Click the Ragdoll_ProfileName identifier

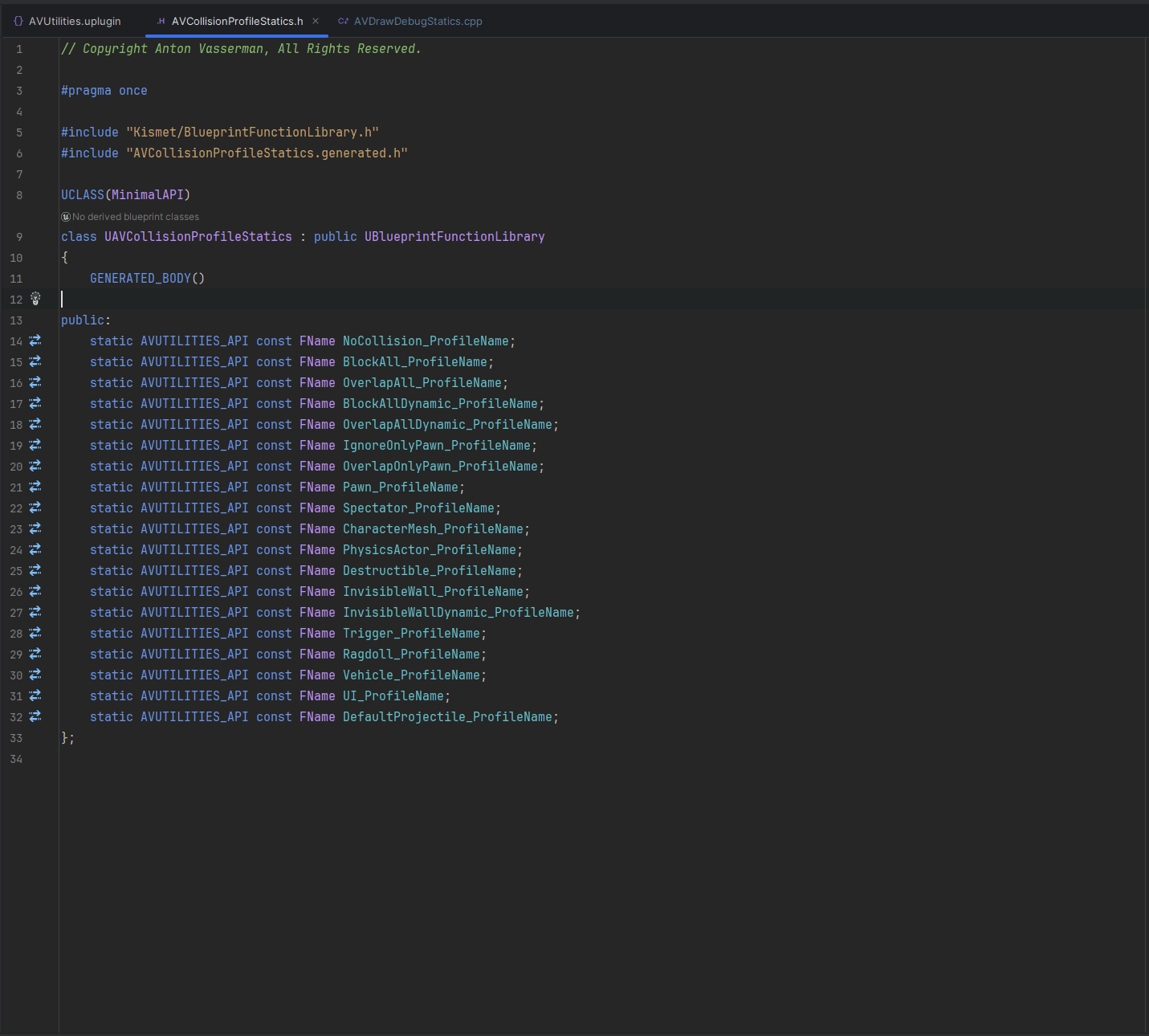click(x=411, y=655)
